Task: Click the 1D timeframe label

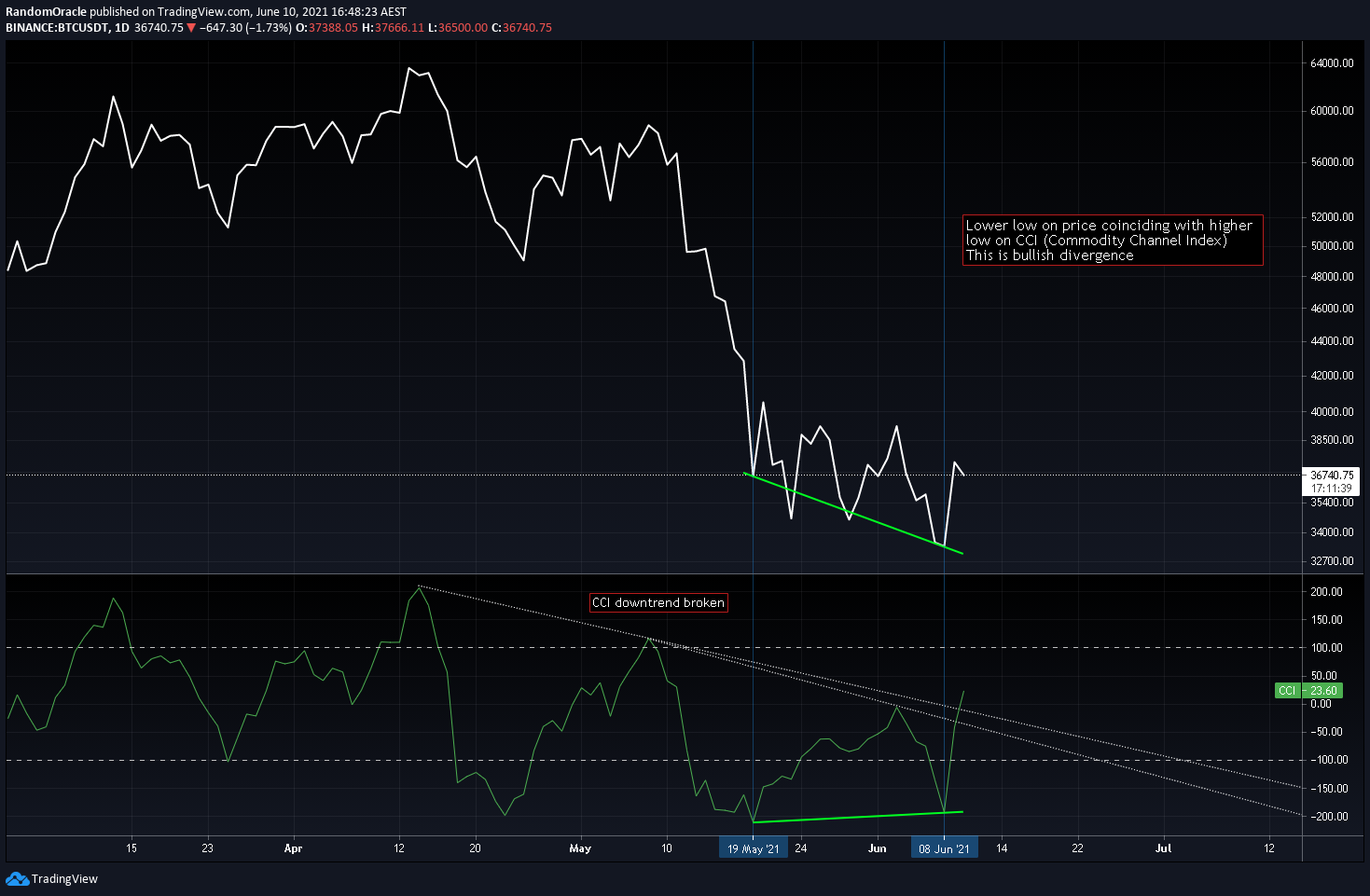Action: point(121,28)
